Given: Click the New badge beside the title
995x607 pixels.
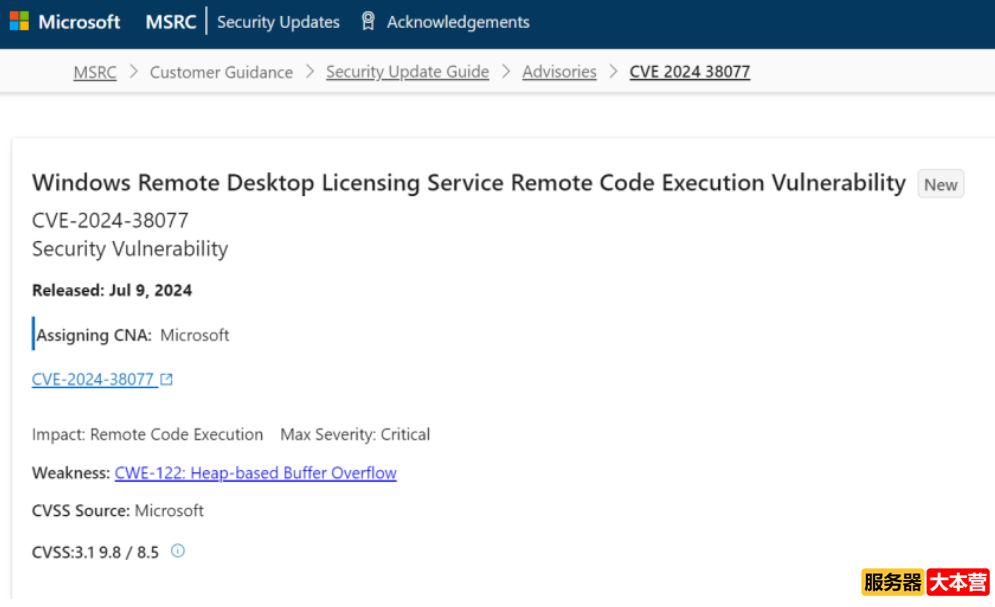Looking at the screenshot, I should click(940, 184).
